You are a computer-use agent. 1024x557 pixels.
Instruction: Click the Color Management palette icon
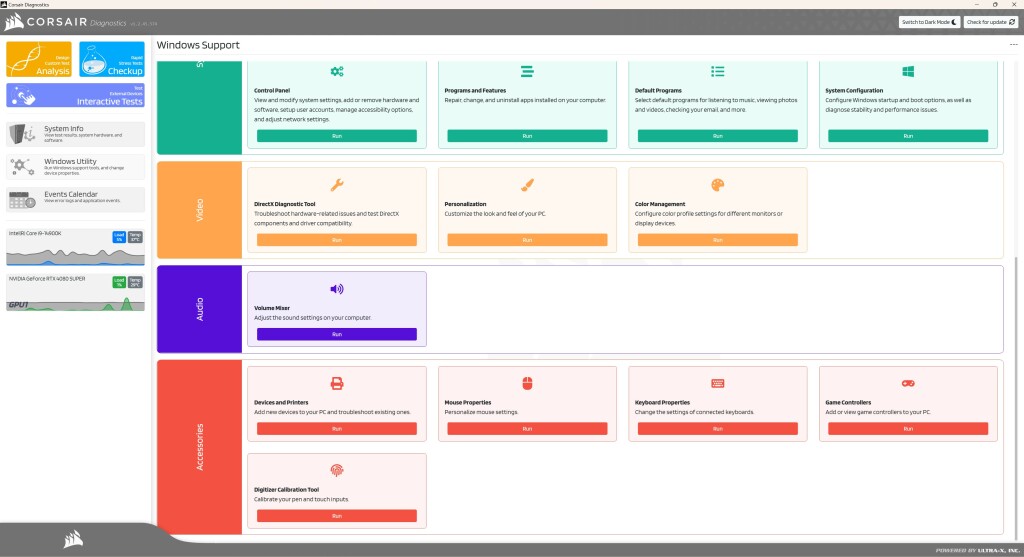coord(718,185)
